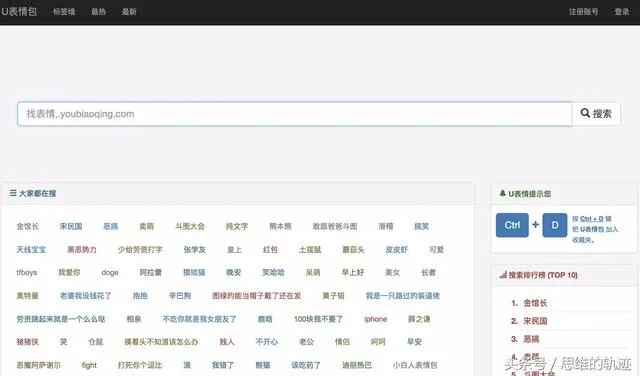Screen dimensions: 640x376
Task: Open the 迪丽热巴 tag
Action: point(357,365)
